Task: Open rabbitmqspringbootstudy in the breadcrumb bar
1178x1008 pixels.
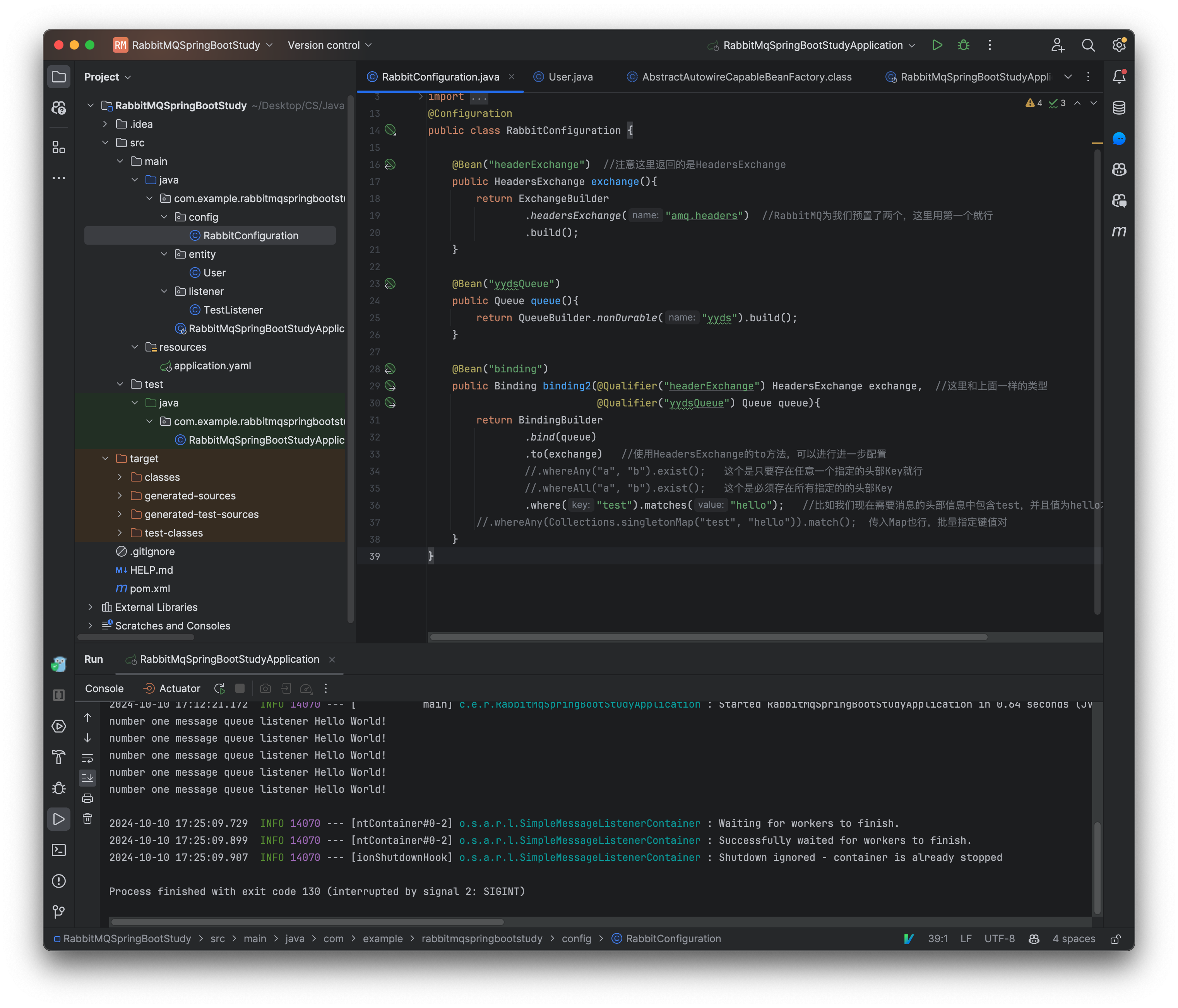Action: tap(483, 939)
